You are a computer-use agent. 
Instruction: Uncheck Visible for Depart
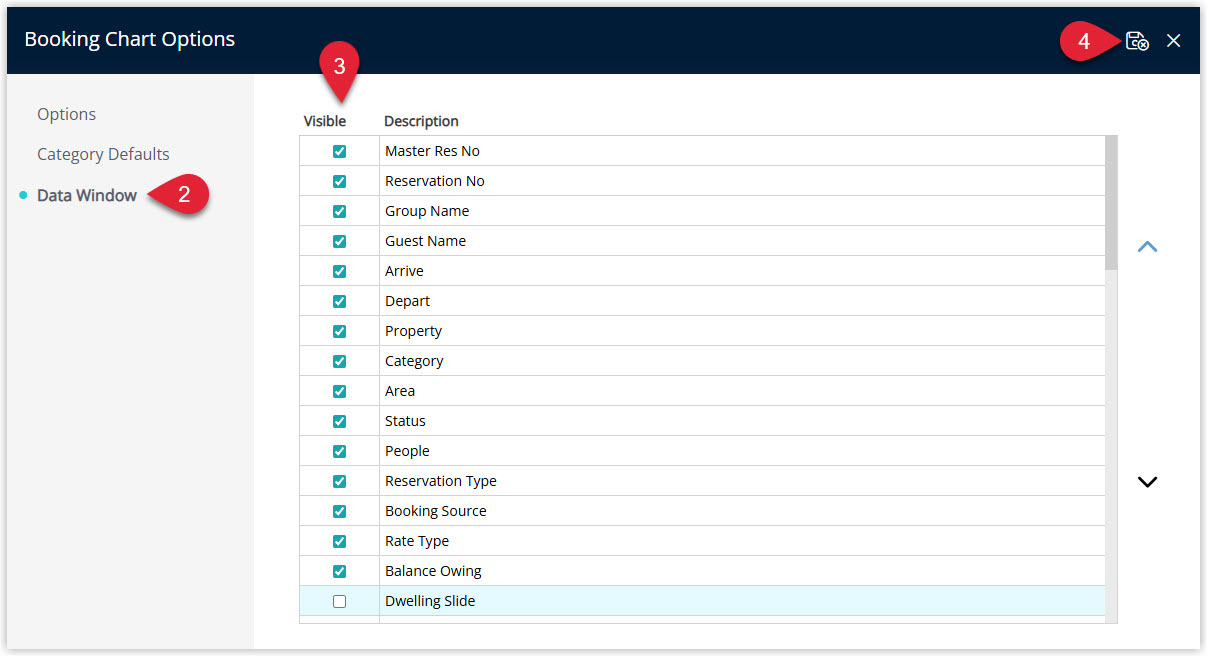tap(339, 301)
